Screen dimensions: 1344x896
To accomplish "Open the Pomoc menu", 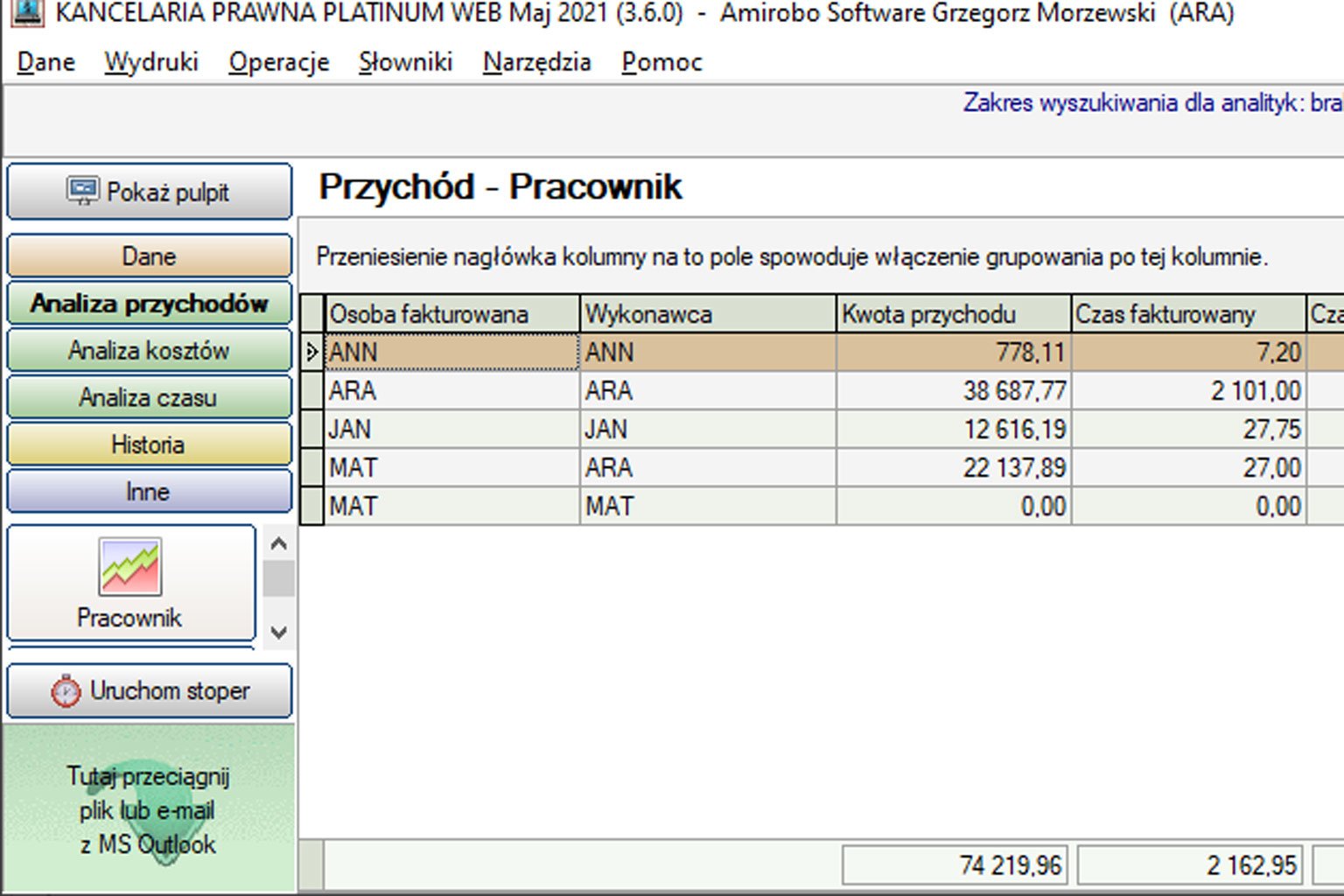I will 661,62.
